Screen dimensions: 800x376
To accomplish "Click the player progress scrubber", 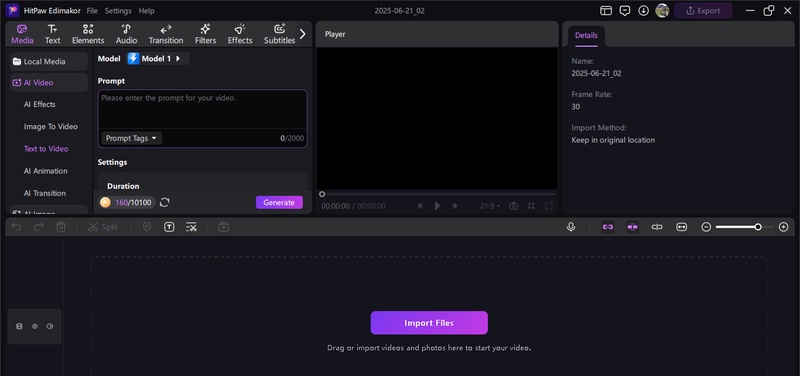I will (322, 194).
